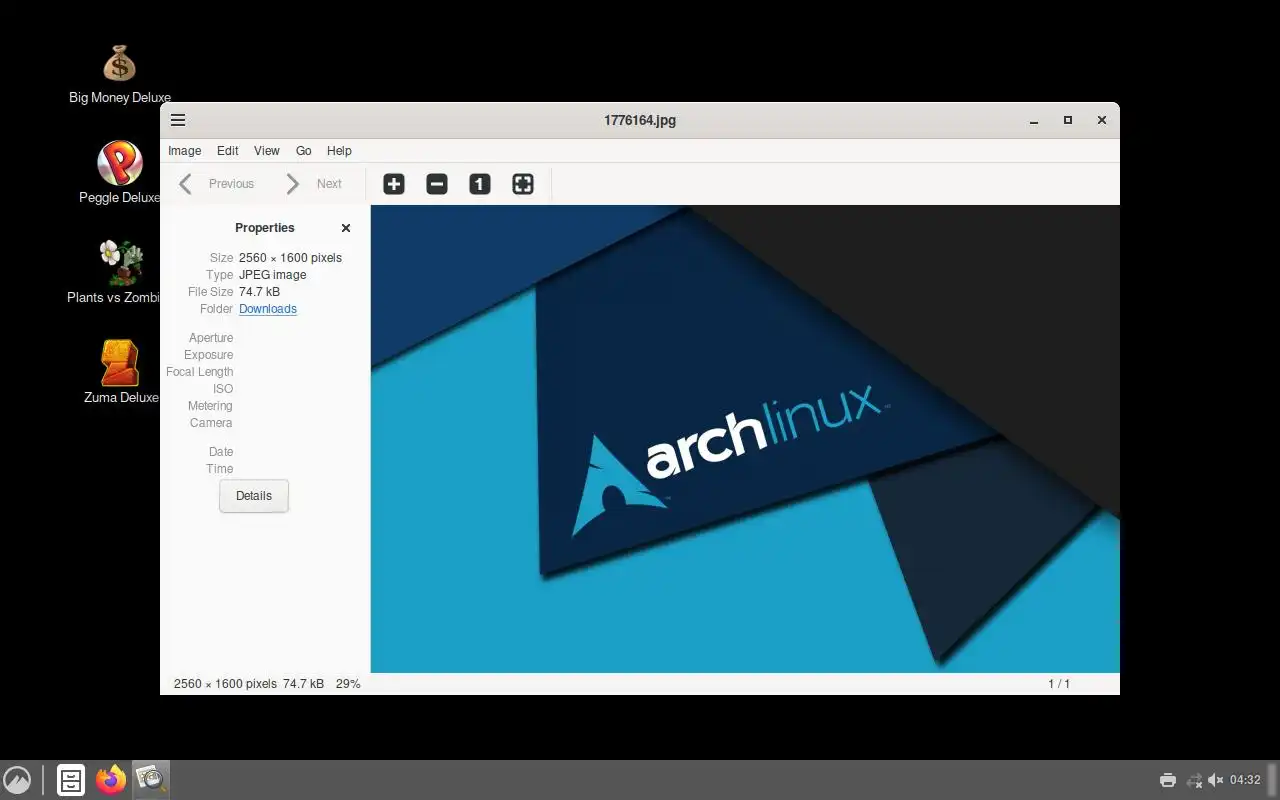Click the Properties panel heading
The image size is (1280, 800).
[x=265, y=228]
